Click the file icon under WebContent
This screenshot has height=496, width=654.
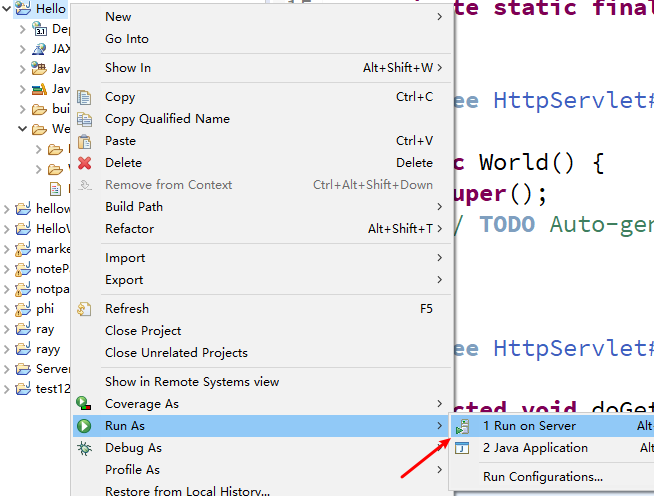55,189
